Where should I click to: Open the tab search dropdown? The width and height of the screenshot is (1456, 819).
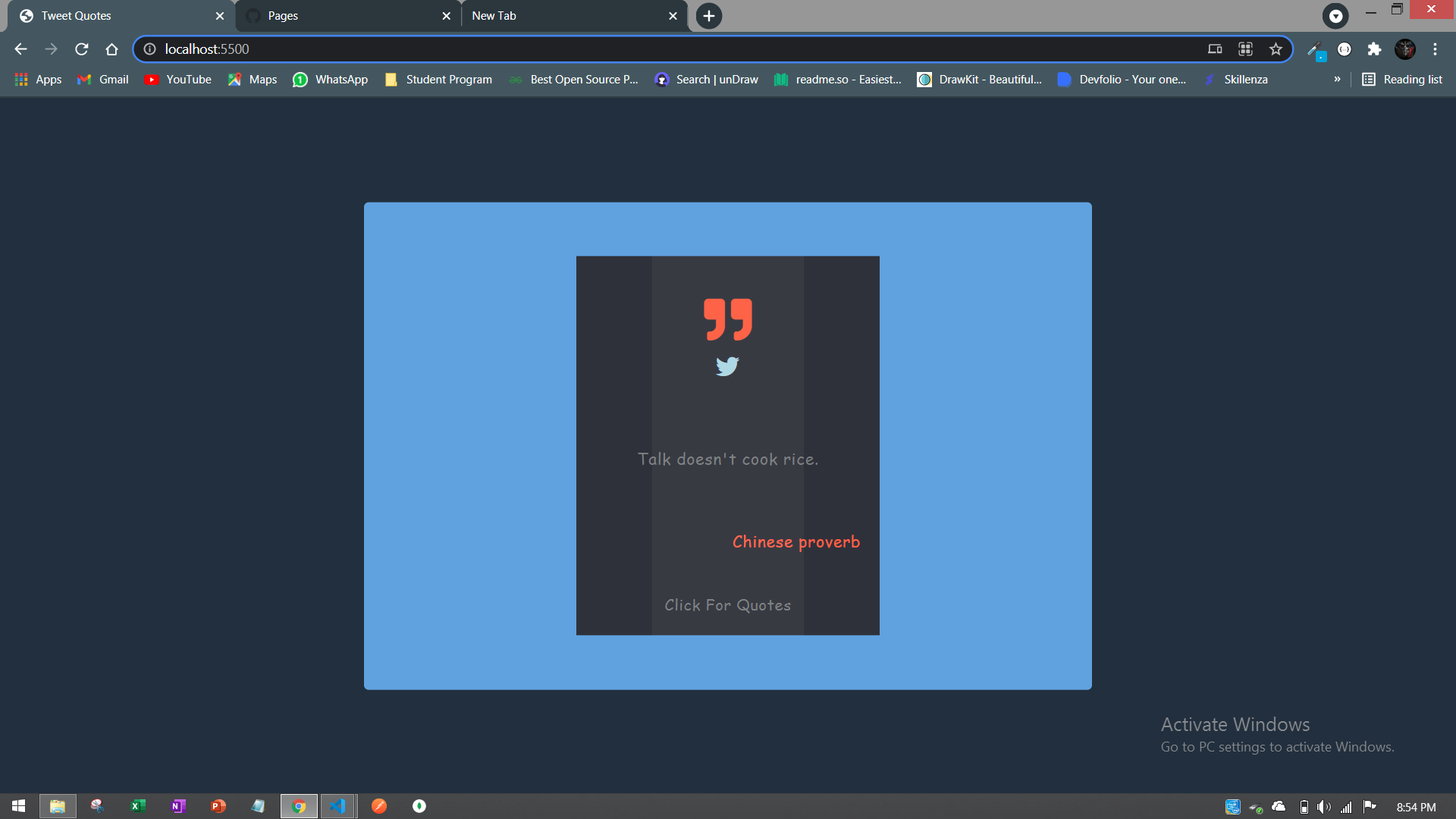[1335, 16]
